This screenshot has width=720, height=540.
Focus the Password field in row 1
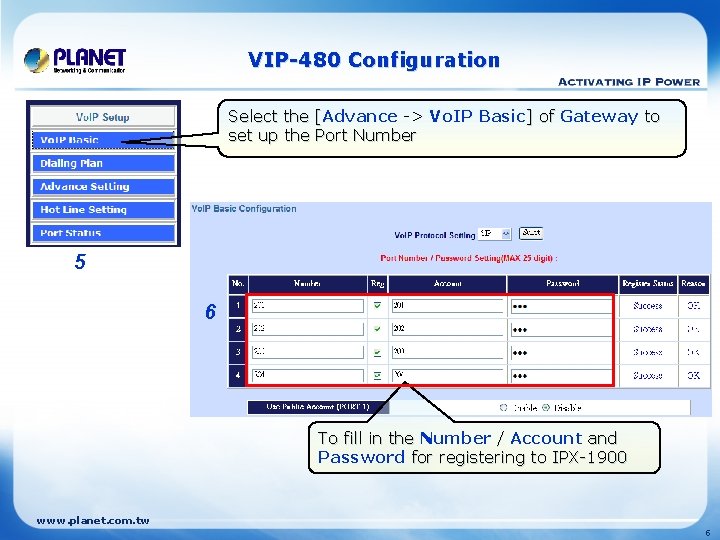coord(561,306)
